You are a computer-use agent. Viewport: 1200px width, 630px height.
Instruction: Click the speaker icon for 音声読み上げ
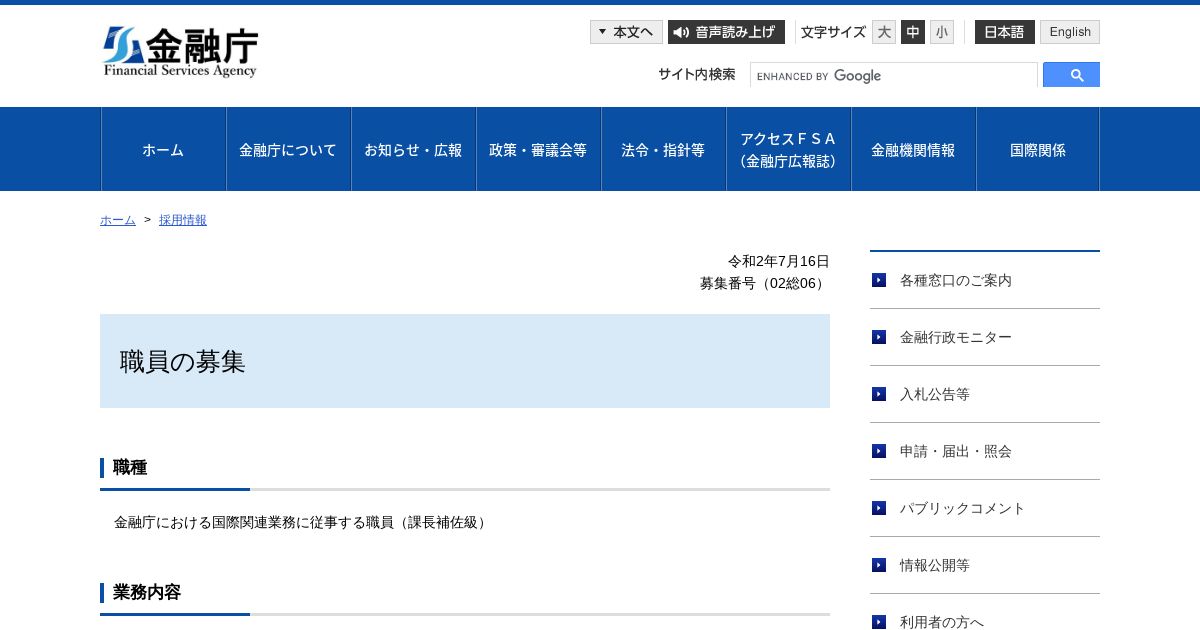point(681,32)
